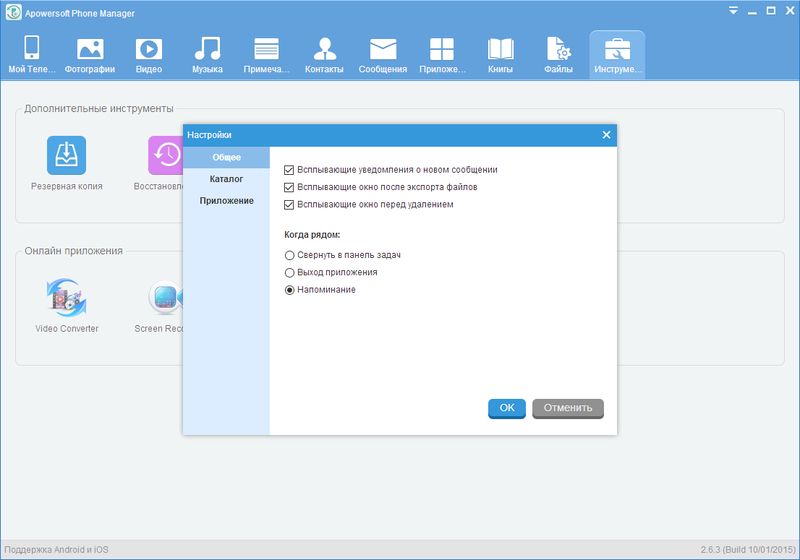Open the Видео section
Viewport: 800px width, 560px height.
pos(148,55)
